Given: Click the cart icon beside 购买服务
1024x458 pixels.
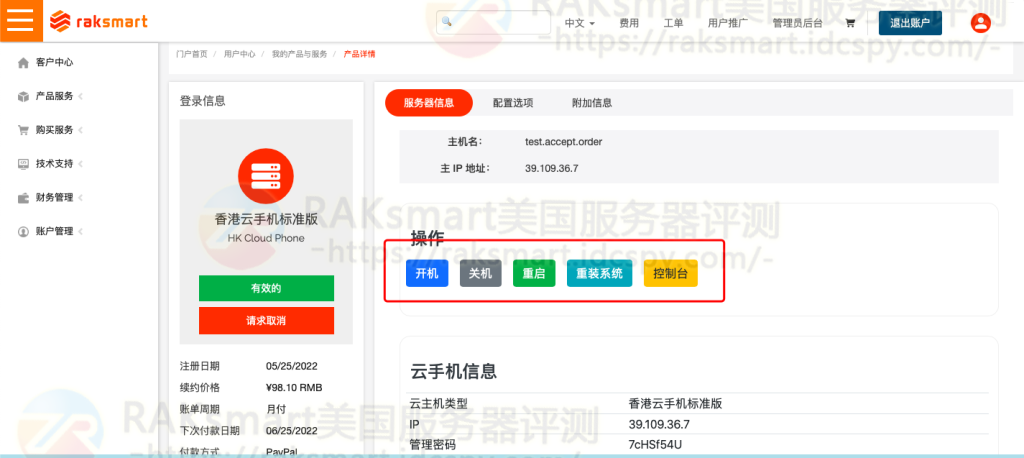Looking at the screenshot, I should 24,130.
